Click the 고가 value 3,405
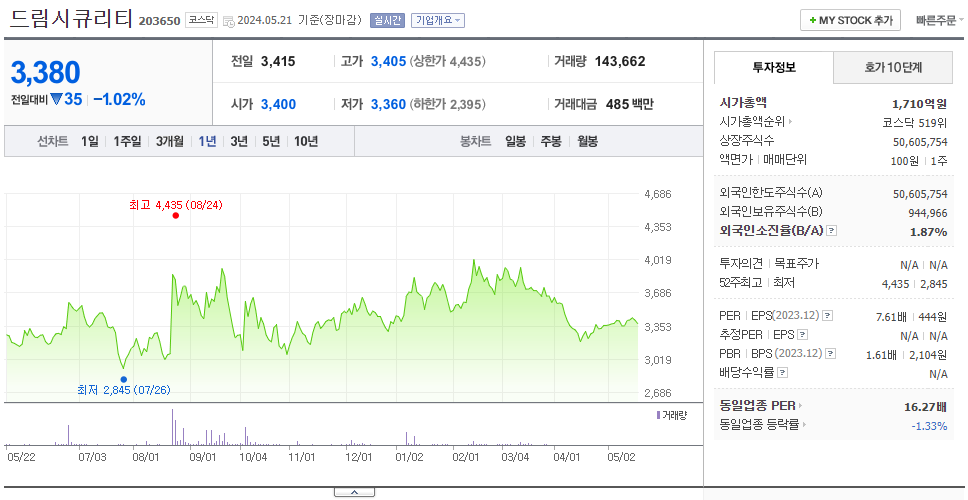 point(388,61)
